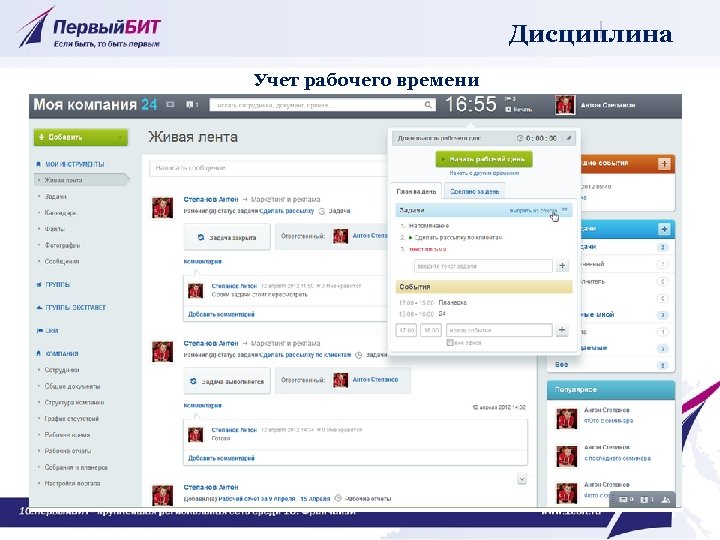Open Файлы in the sidebar menu
Screen dimensions: 720x540
click(54, 229)
